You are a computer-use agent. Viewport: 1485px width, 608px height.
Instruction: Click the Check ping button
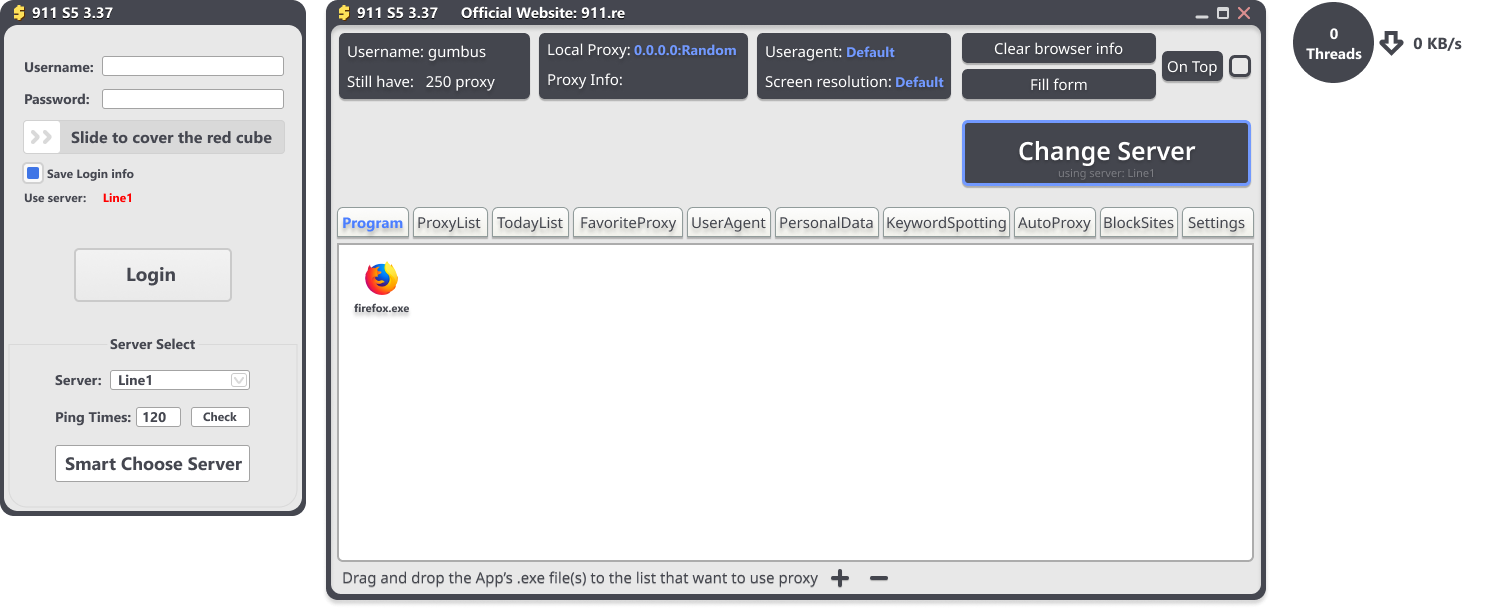tap(220, 417)
